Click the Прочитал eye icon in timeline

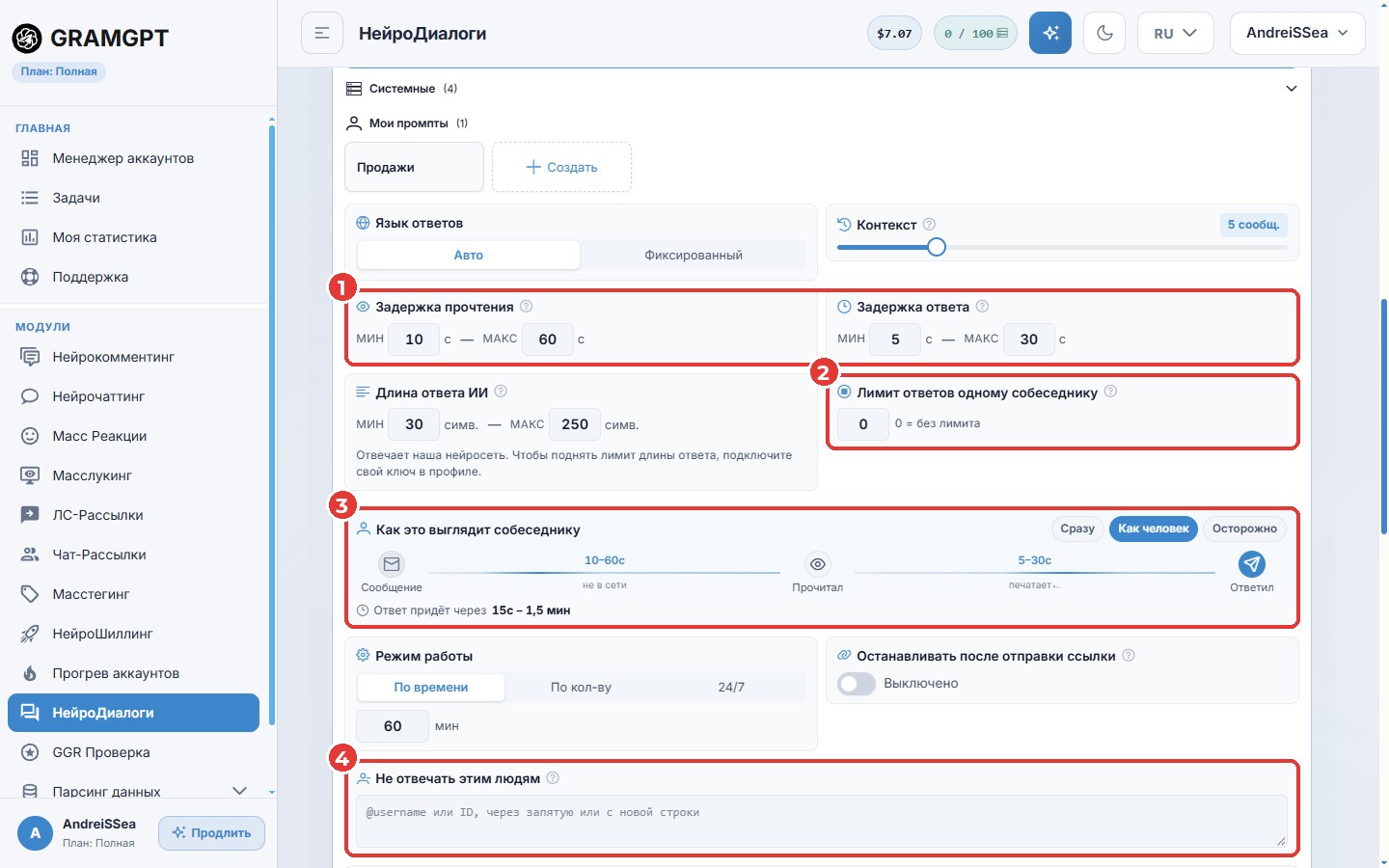[818, 564]
